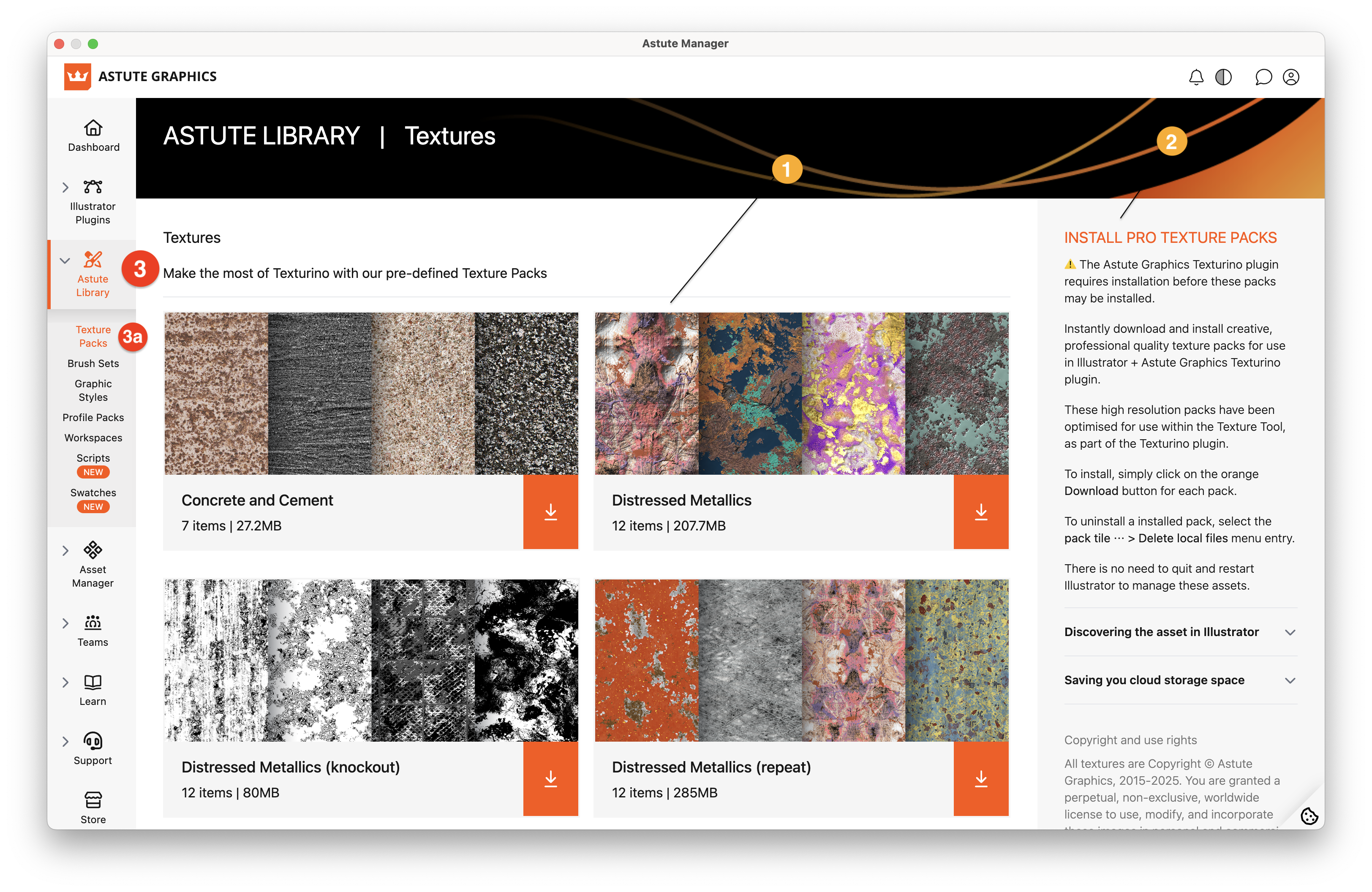Open the Store shop icon
This screenshot has width=1372, height=892.
pos(93,800)
